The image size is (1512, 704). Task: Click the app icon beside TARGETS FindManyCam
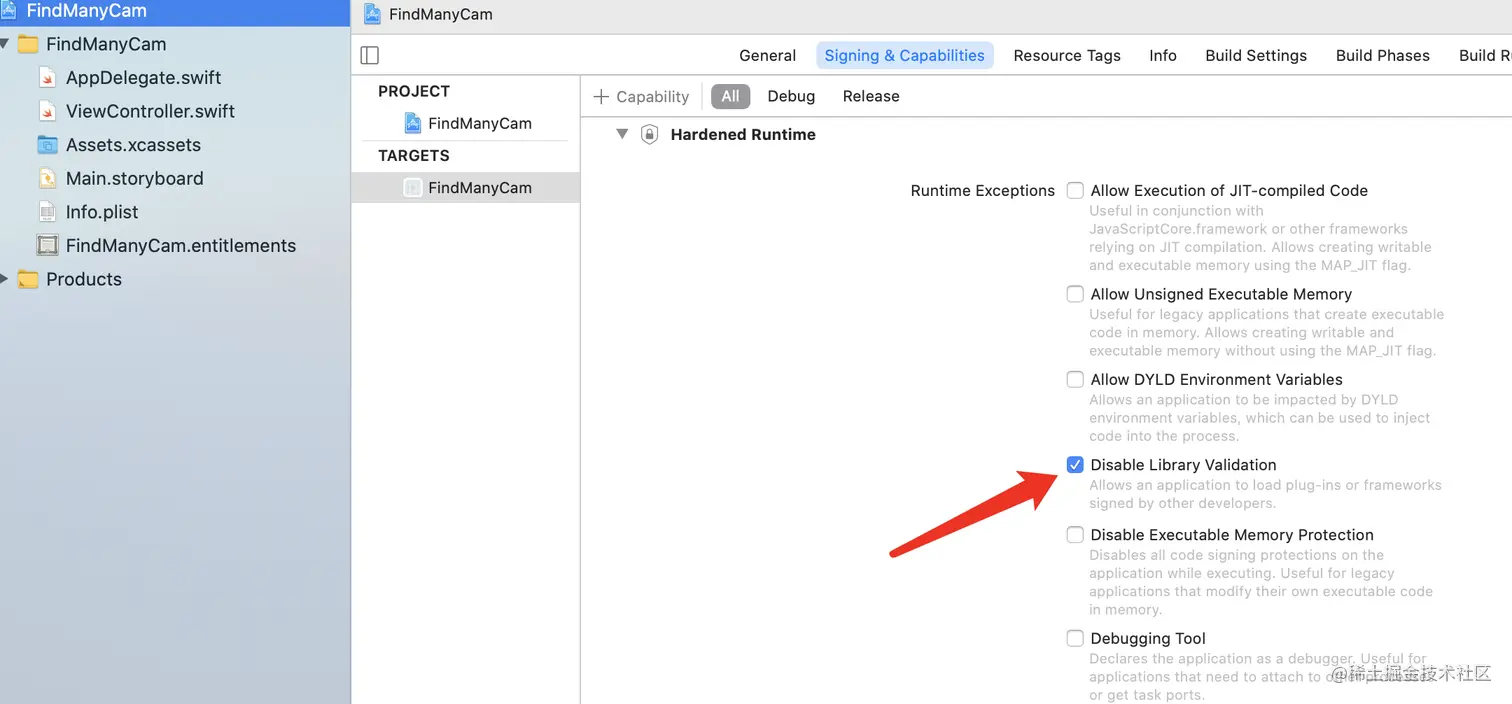click(413, 187)
